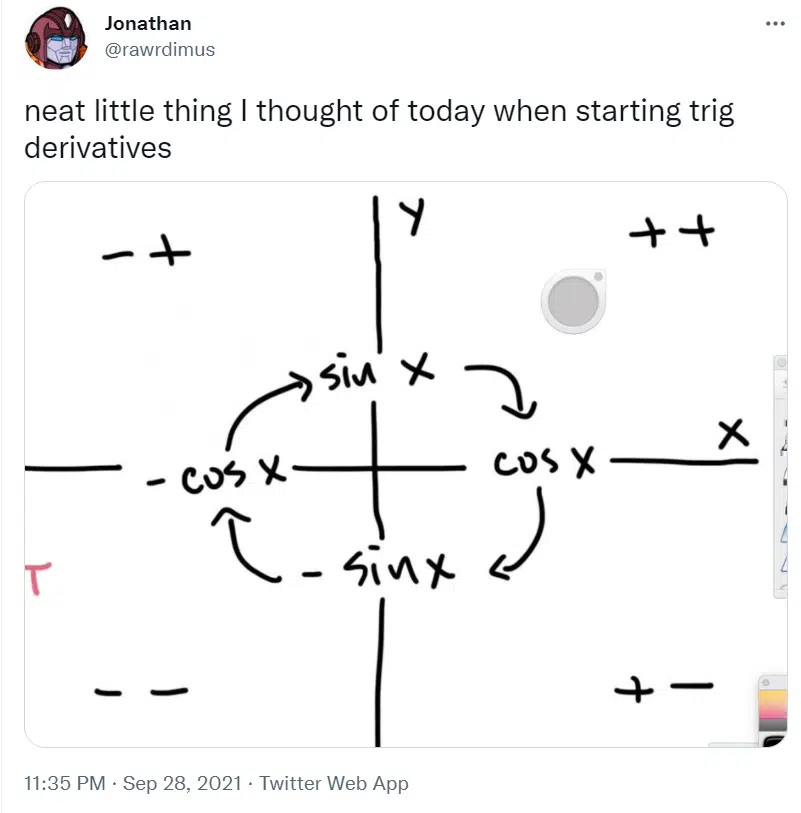
Task: Select the black swatch in the corner
Action: 775,740
